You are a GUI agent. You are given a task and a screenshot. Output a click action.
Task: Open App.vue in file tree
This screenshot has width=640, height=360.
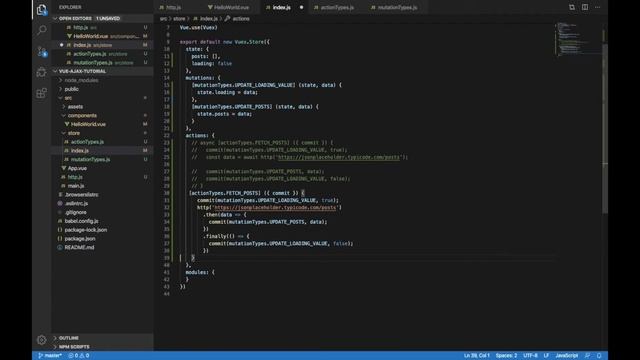[x=102, y=168]
